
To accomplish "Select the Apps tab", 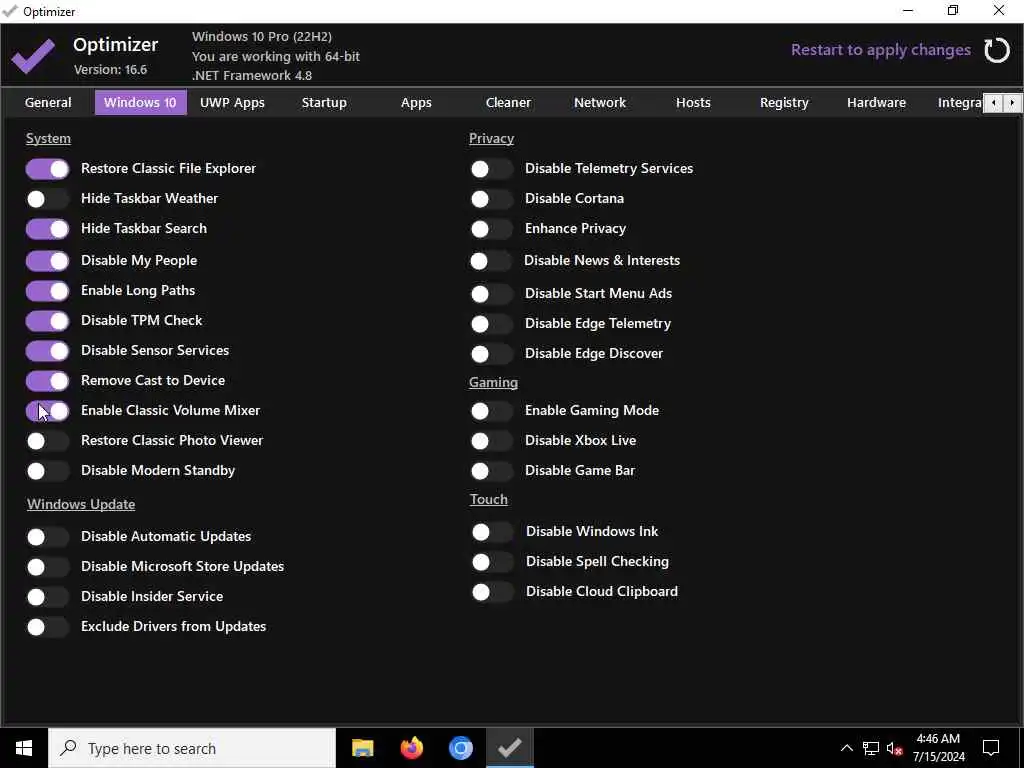I will click(416, 103).
